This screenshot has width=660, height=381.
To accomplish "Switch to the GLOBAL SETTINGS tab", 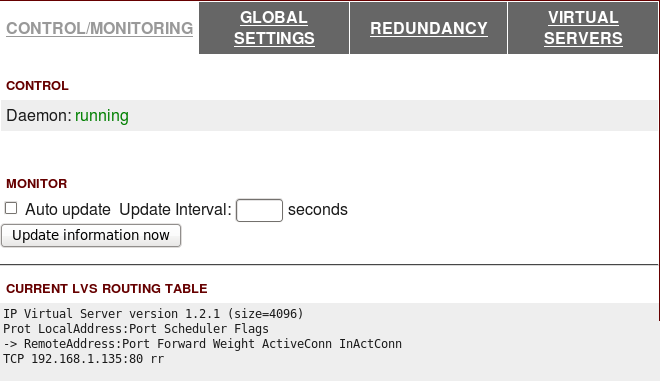I will click(x=274, y=28).
